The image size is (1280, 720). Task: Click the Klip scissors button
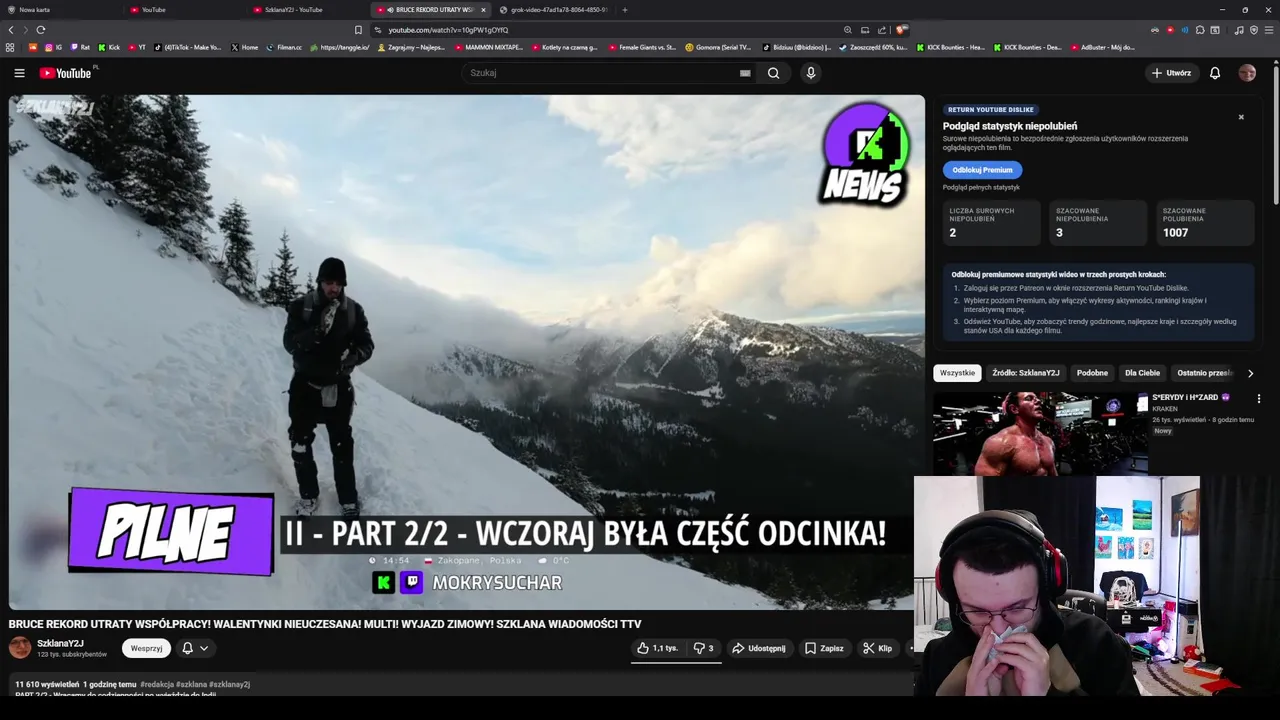coord(878,648)
